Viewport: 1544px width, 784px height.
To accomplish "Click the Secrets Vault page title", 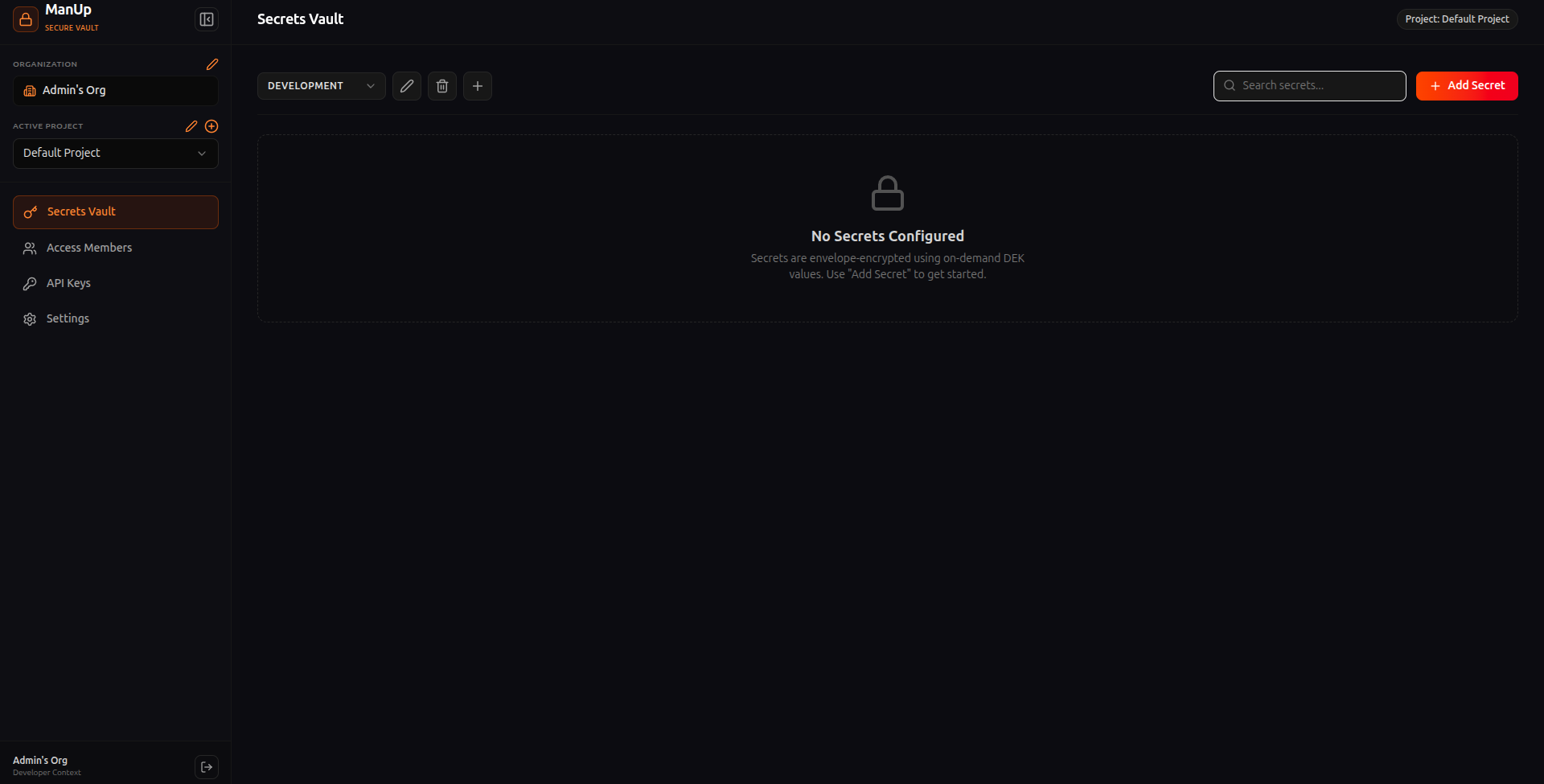I will pos(300,19).
